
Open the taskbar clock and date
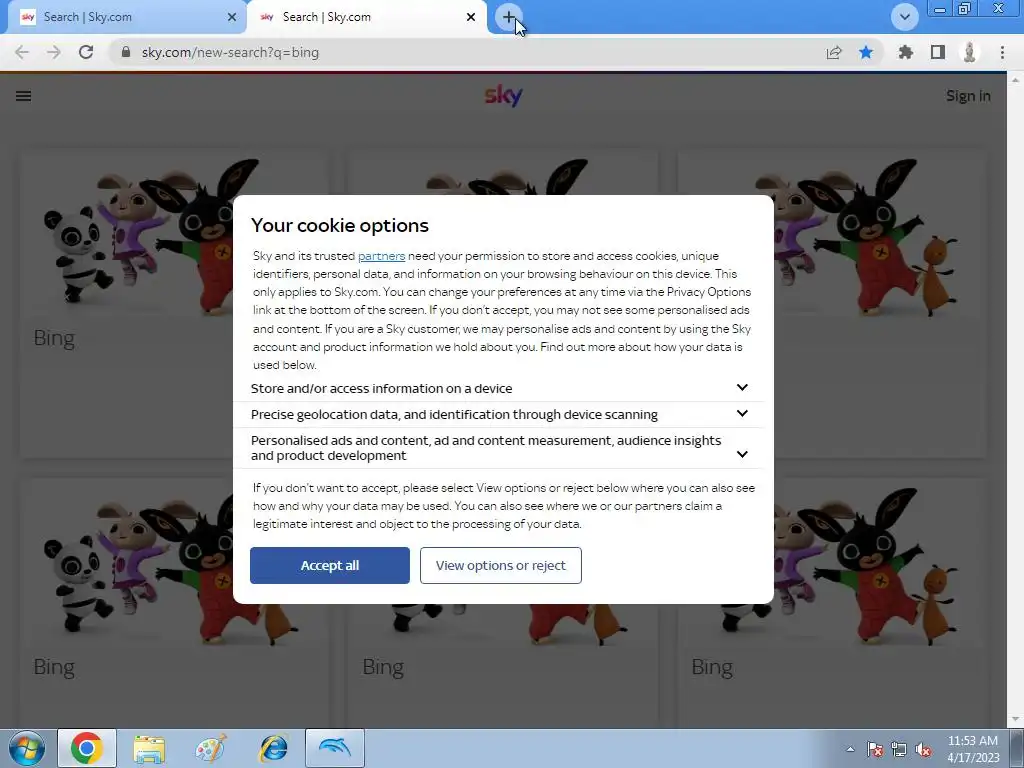(x=973, y=749)
